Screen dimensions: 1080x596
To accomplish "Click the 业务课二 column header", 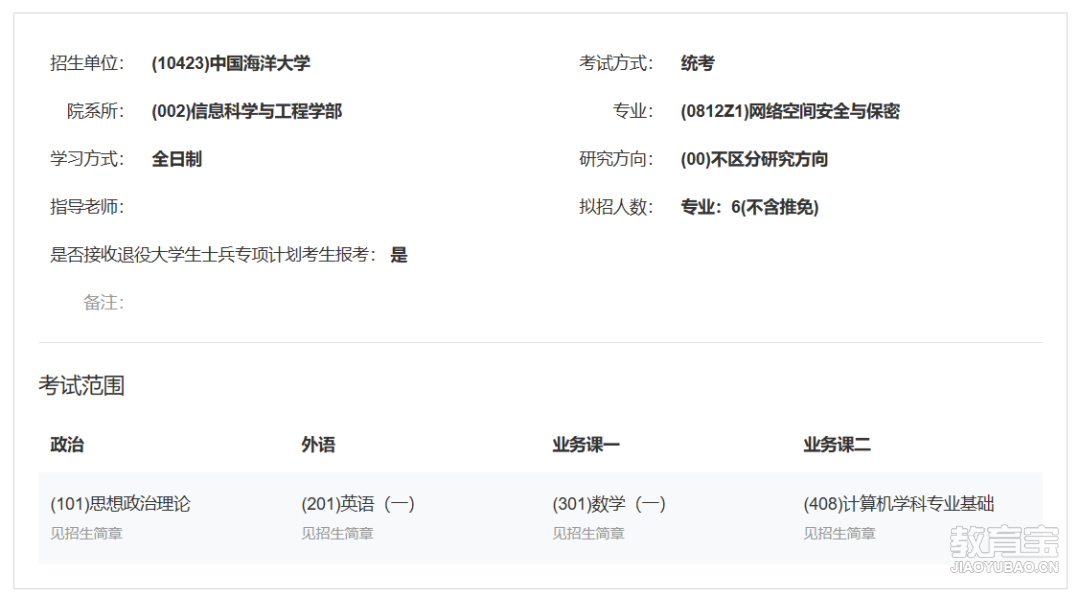I will click(837, 444).
